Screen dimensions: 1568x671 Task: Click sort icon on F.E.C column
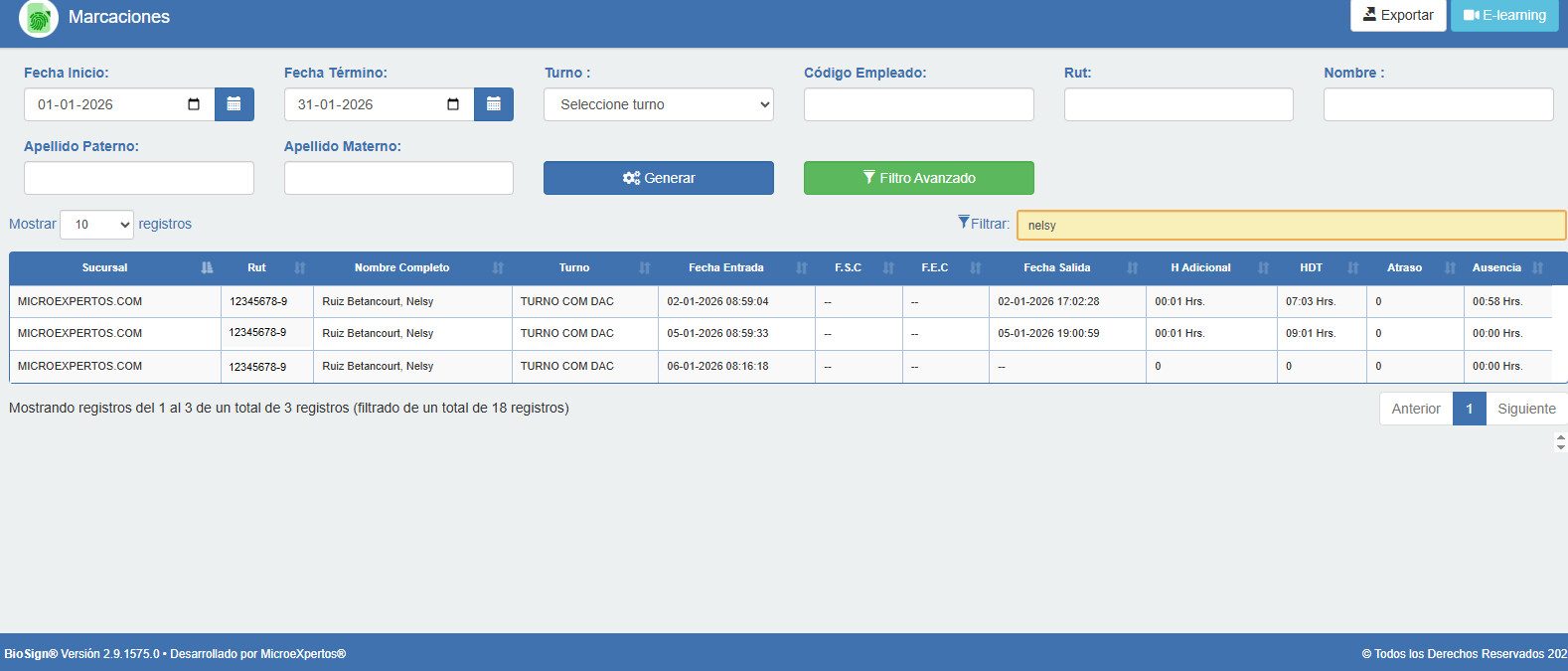(x=975, y=267)
